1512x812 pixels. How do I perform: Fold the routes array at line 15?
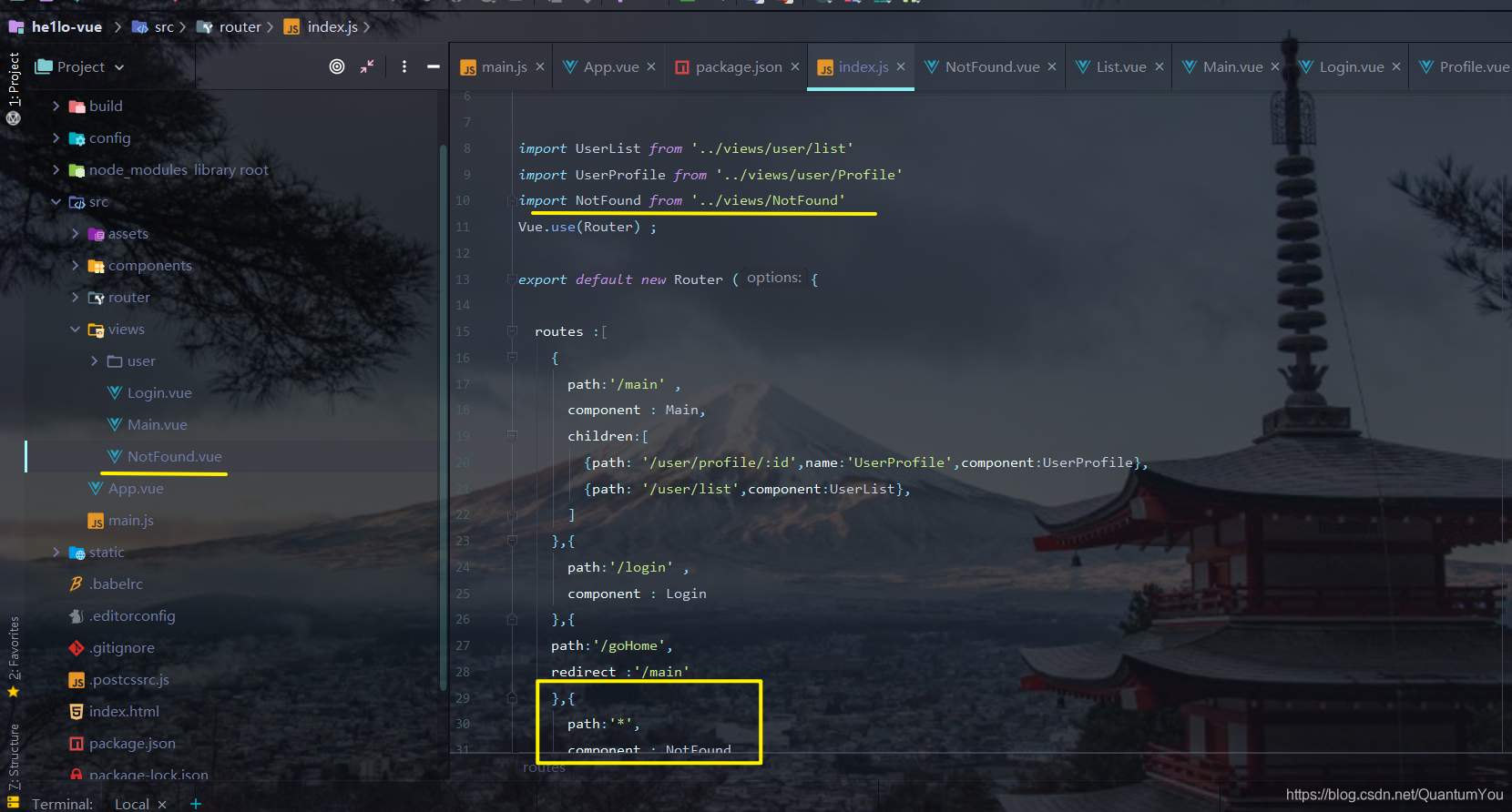pyautogui.click(x=512, y=331)
